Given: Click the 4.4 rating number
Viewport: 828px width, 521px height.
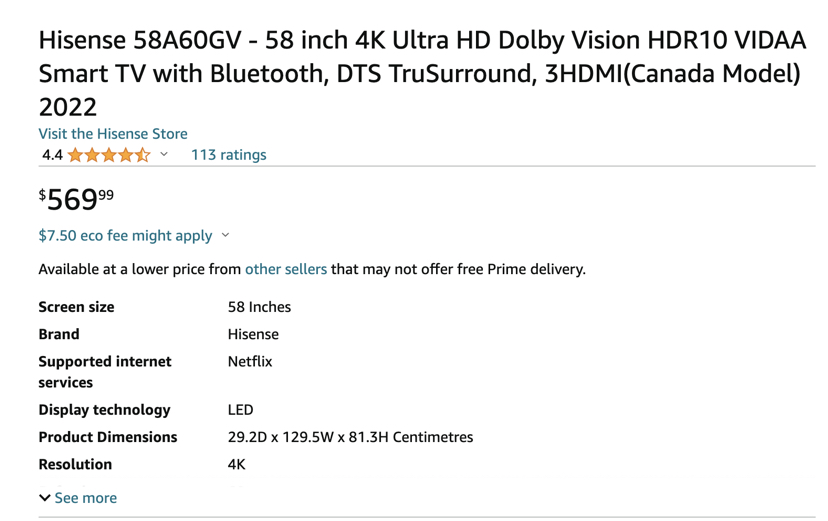Looking at the screenshot, I should pos(52,155).
